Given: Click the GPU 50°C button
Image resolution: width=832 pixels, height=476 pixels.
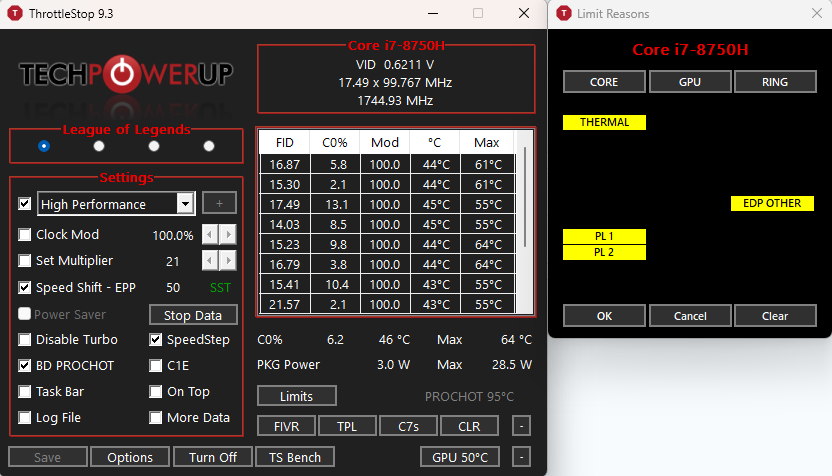Looking at the screenshot, I should click(x=460, y=457).
